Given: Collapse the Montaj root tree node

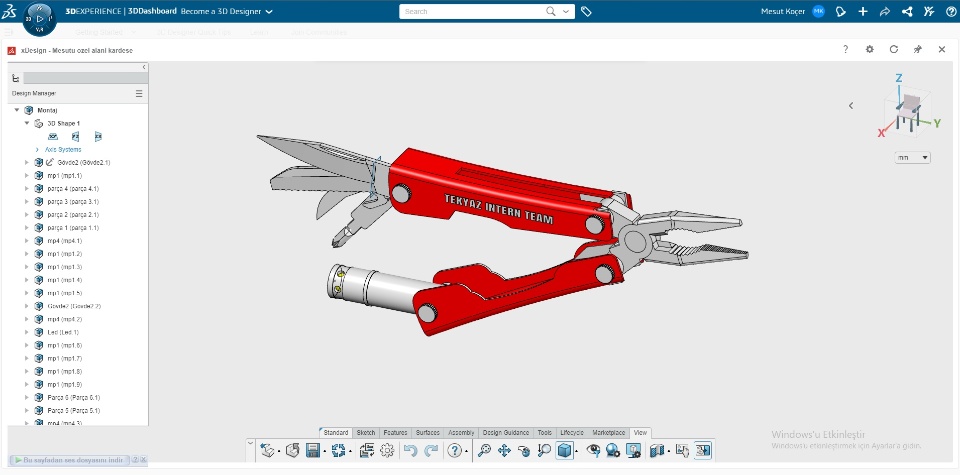Looking at the screenshot, I should (17, 110).
